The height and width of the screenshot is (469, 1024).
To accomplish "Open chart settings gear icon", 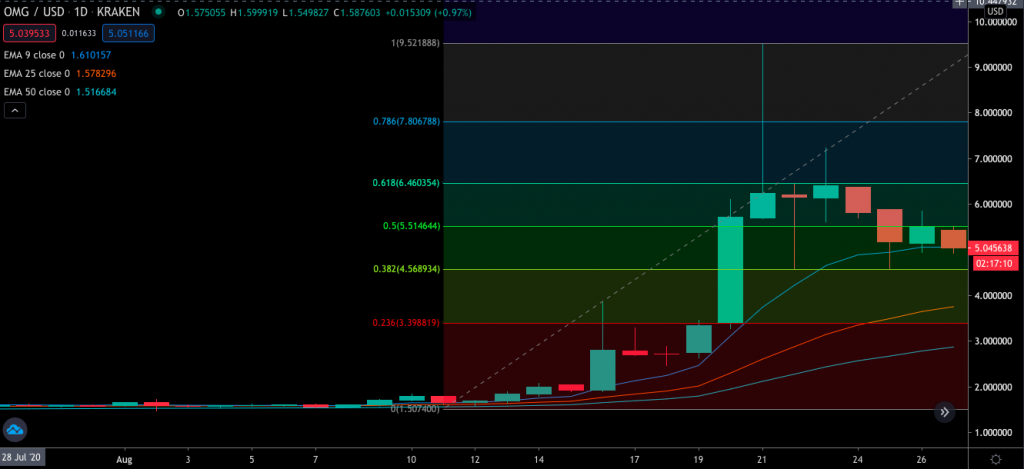I will (x=995, y=457).
